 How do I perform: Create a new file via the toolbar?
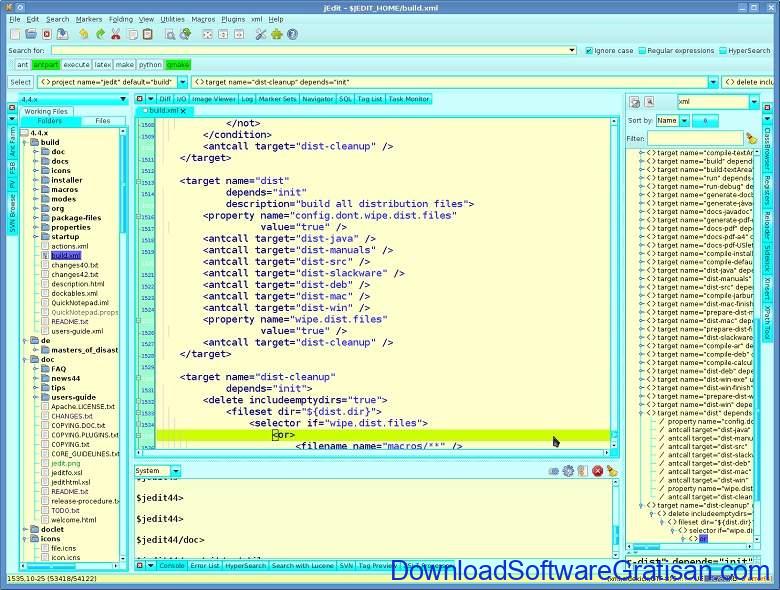click(x=15, y=34)
